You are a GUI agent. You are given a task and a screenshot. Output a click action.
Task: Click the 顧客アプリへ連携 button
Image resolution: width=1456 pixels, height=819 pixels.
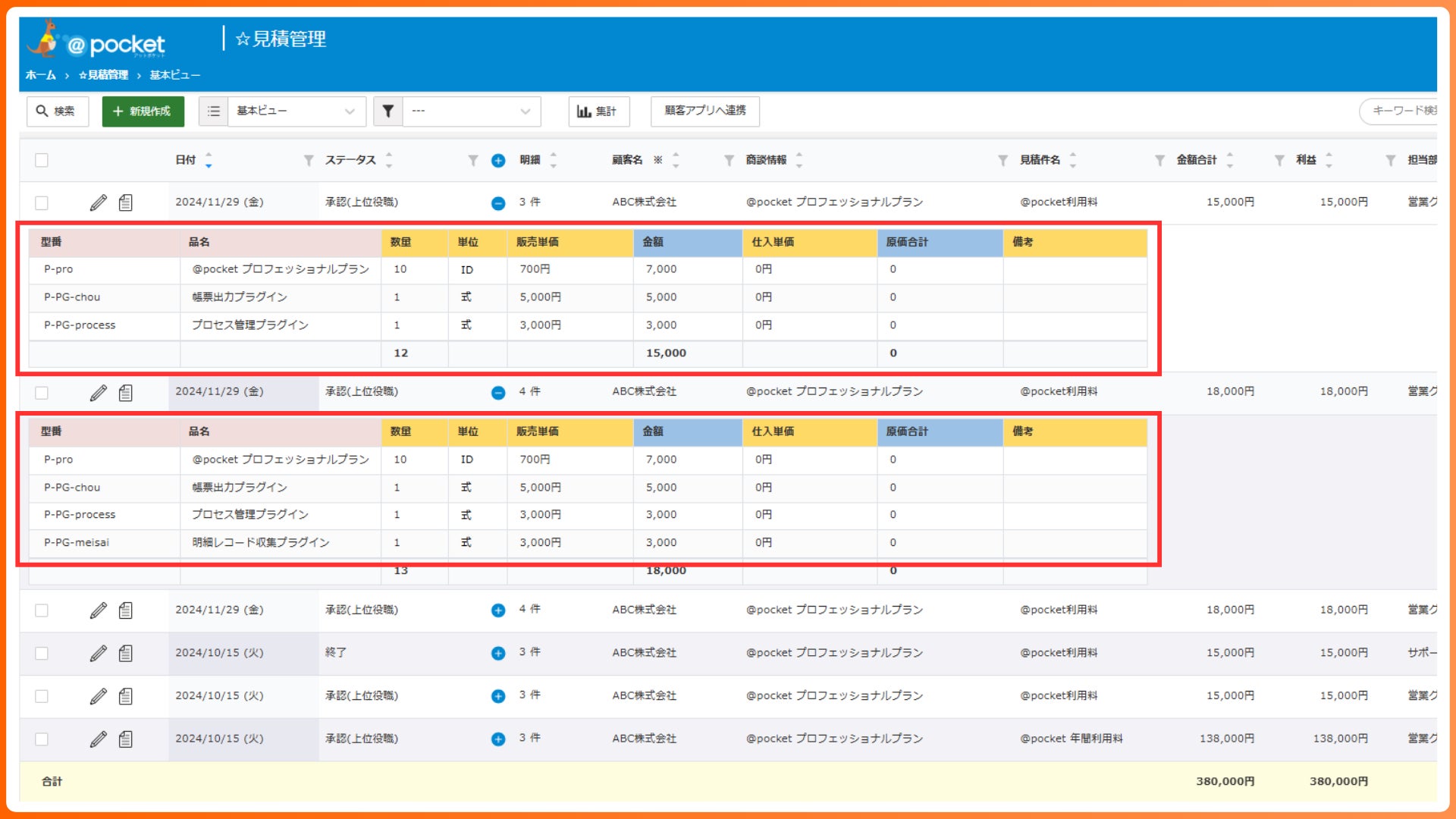[x=704, y=111]
